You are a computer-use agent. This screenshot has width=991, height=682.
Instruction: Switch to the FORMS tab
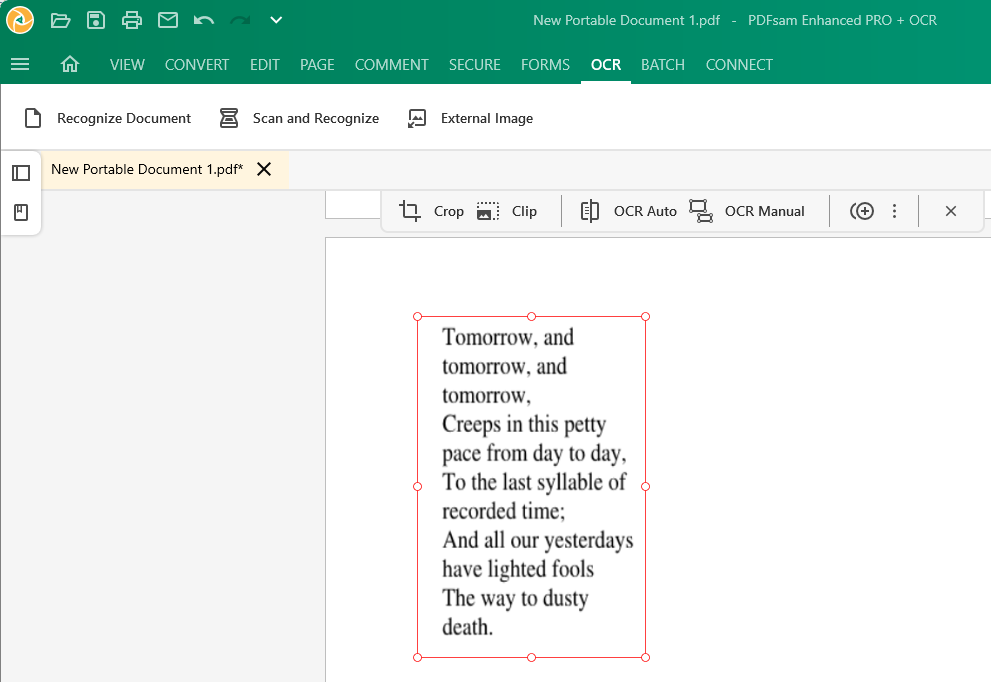pyautogui.click(x=545, y=65)
